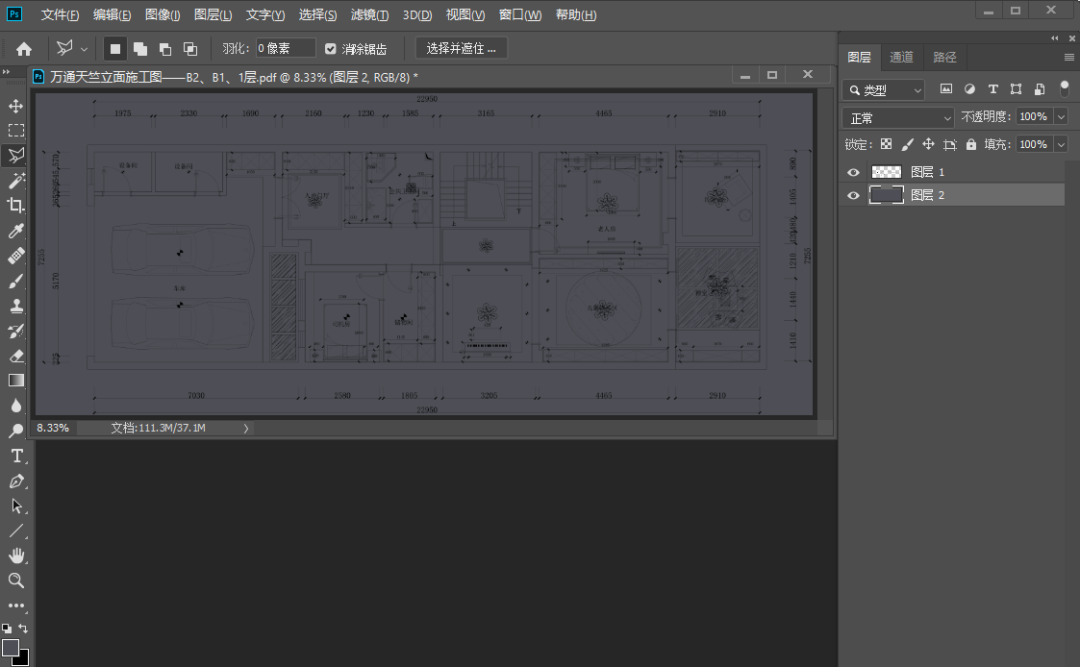This screenshot has width=1080, height=667.
Task: Lock layer position
Action: (928, 144)
